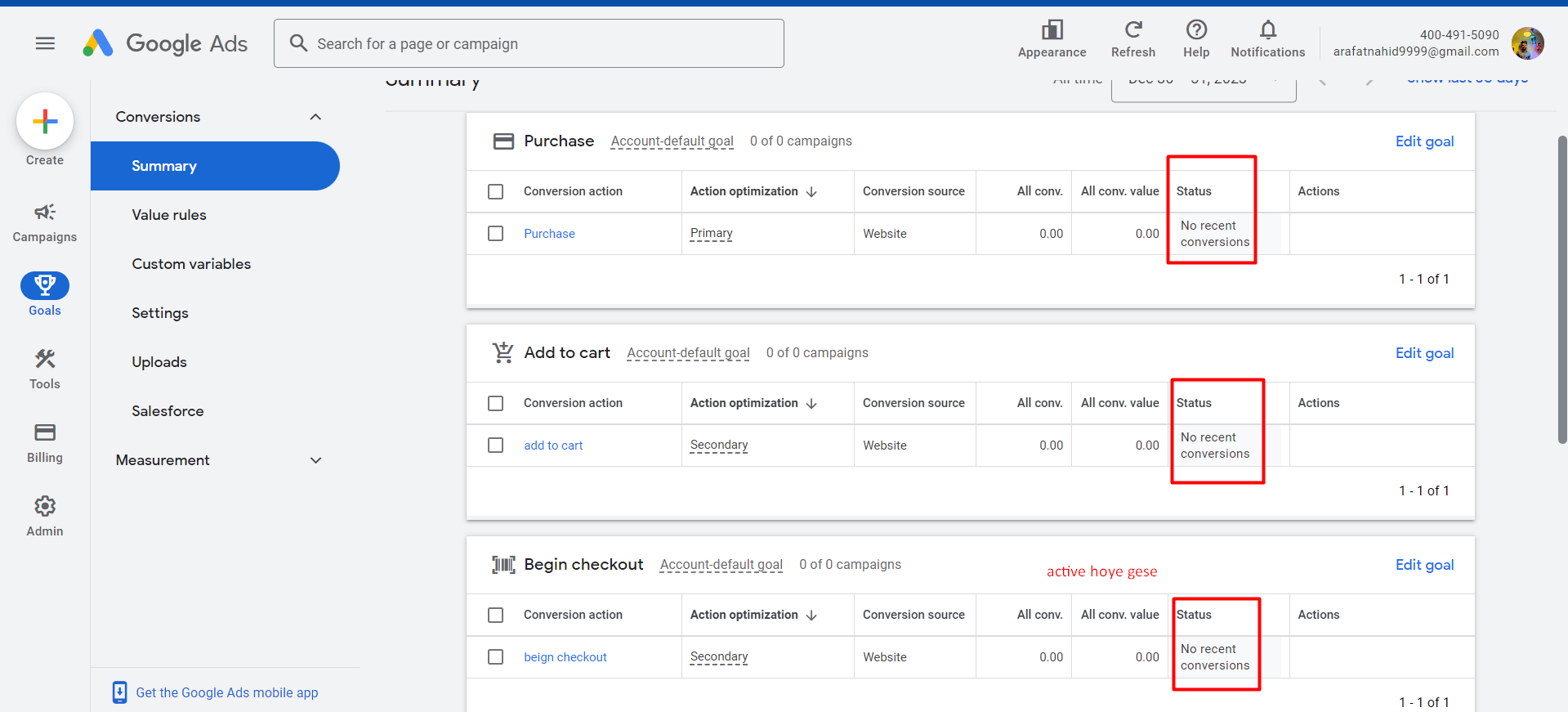This screenshot has height=712, width=1568.
Task: Open Value rules page
Action: pyautogui.click(x=169, y=215)
